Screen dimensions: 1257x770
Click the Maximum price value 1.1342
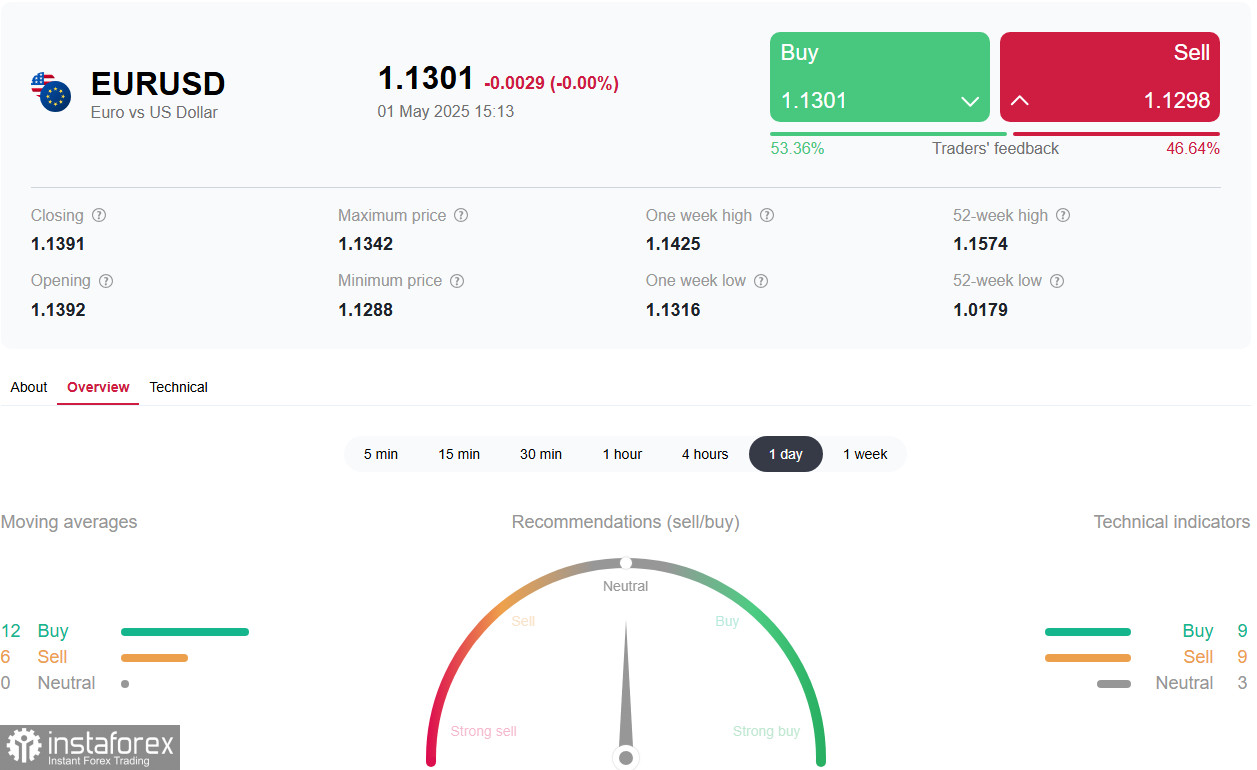[x=366, y=244]
